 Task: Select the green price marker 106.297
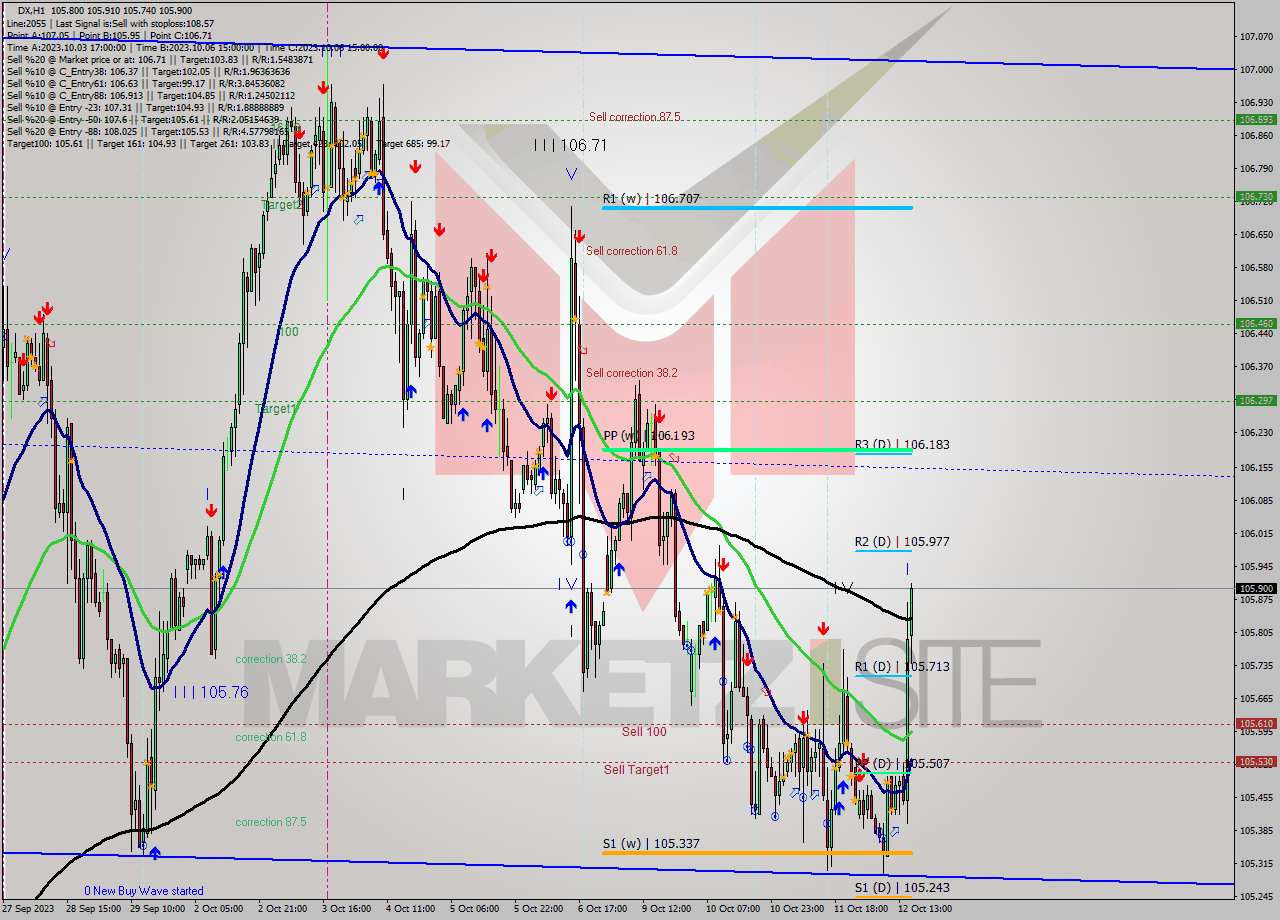(x=1256, y=401)
